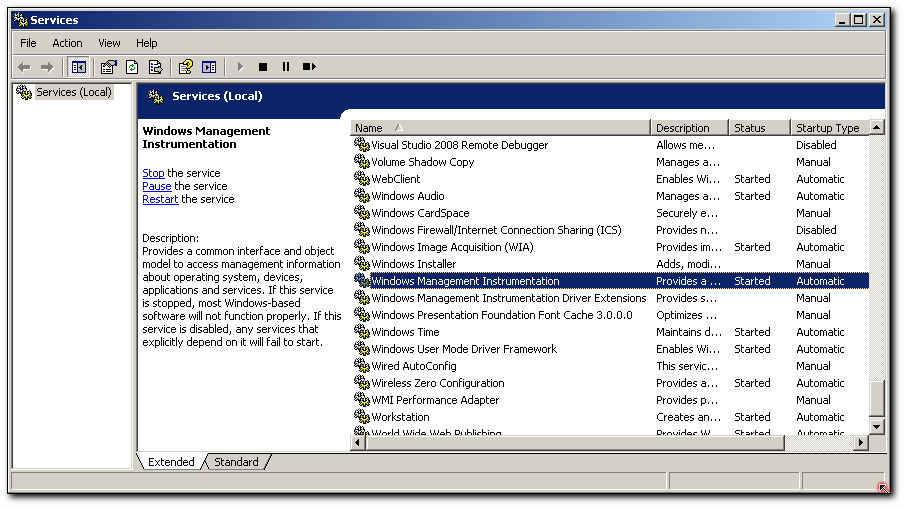Click Started status of Workstation row
The image size is (904, 507).
click(x=752, y=417)
